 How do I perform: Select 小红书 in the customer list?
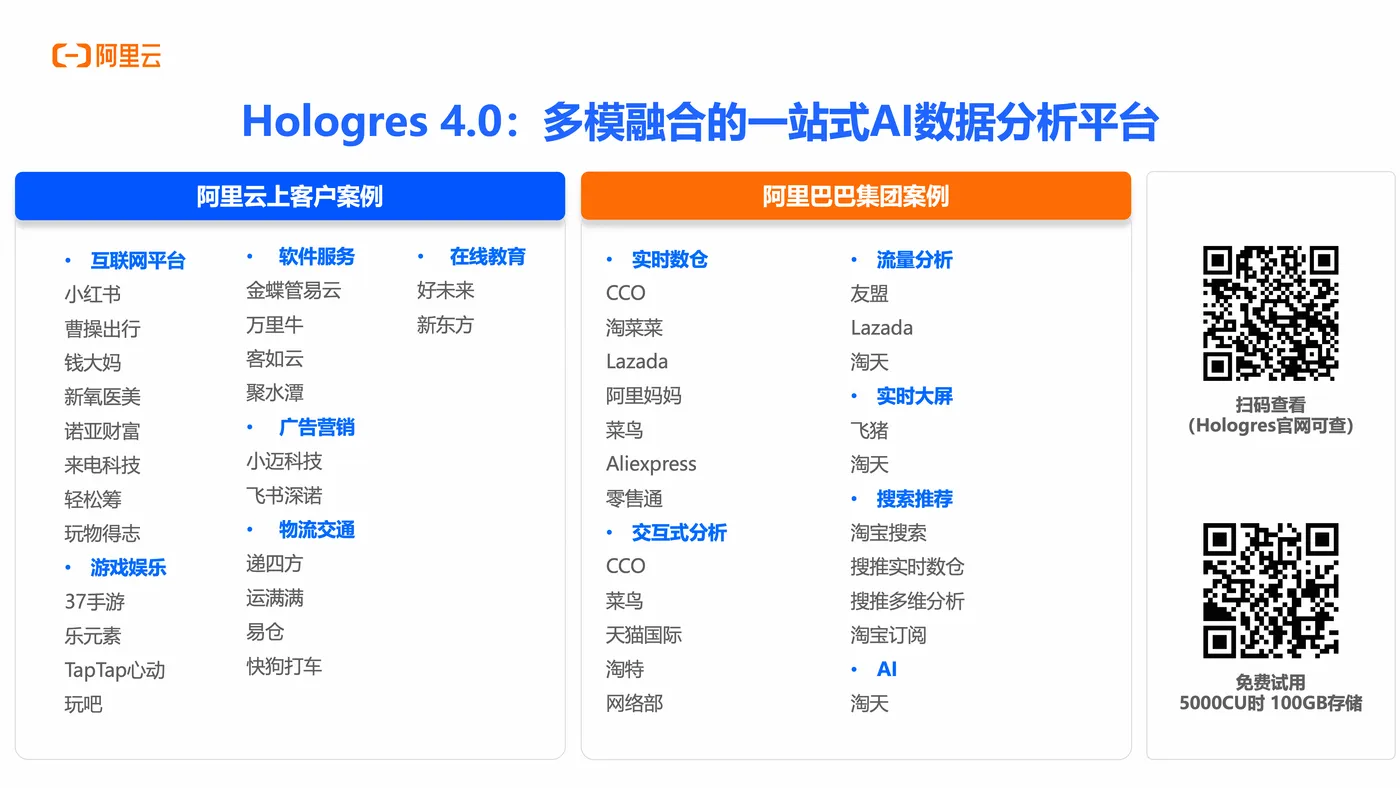pyautogui.click(x=93, y=295)
